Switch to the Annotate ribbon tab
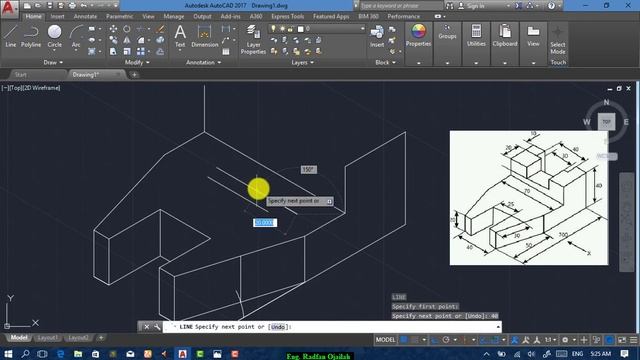Image resolution: width=640 pixels, height=360 pixels. click(85, 16)
